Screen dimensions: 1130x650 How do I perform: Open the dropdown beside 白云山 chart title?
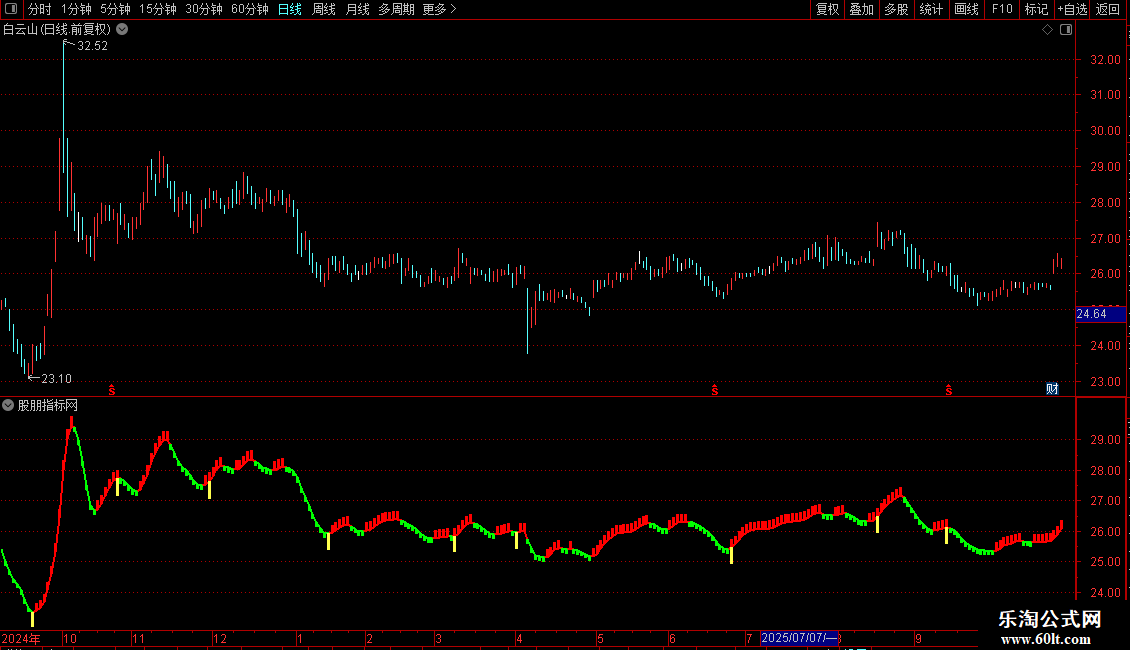(123, 29)
